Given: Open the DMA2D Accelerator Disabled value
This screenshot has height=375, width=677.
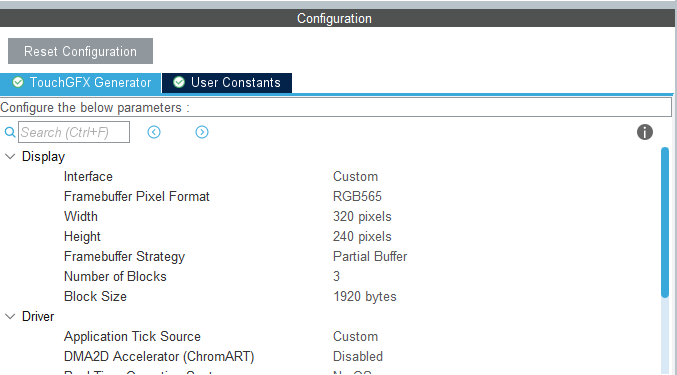Looking at the screenshot, I should [358, 356].
